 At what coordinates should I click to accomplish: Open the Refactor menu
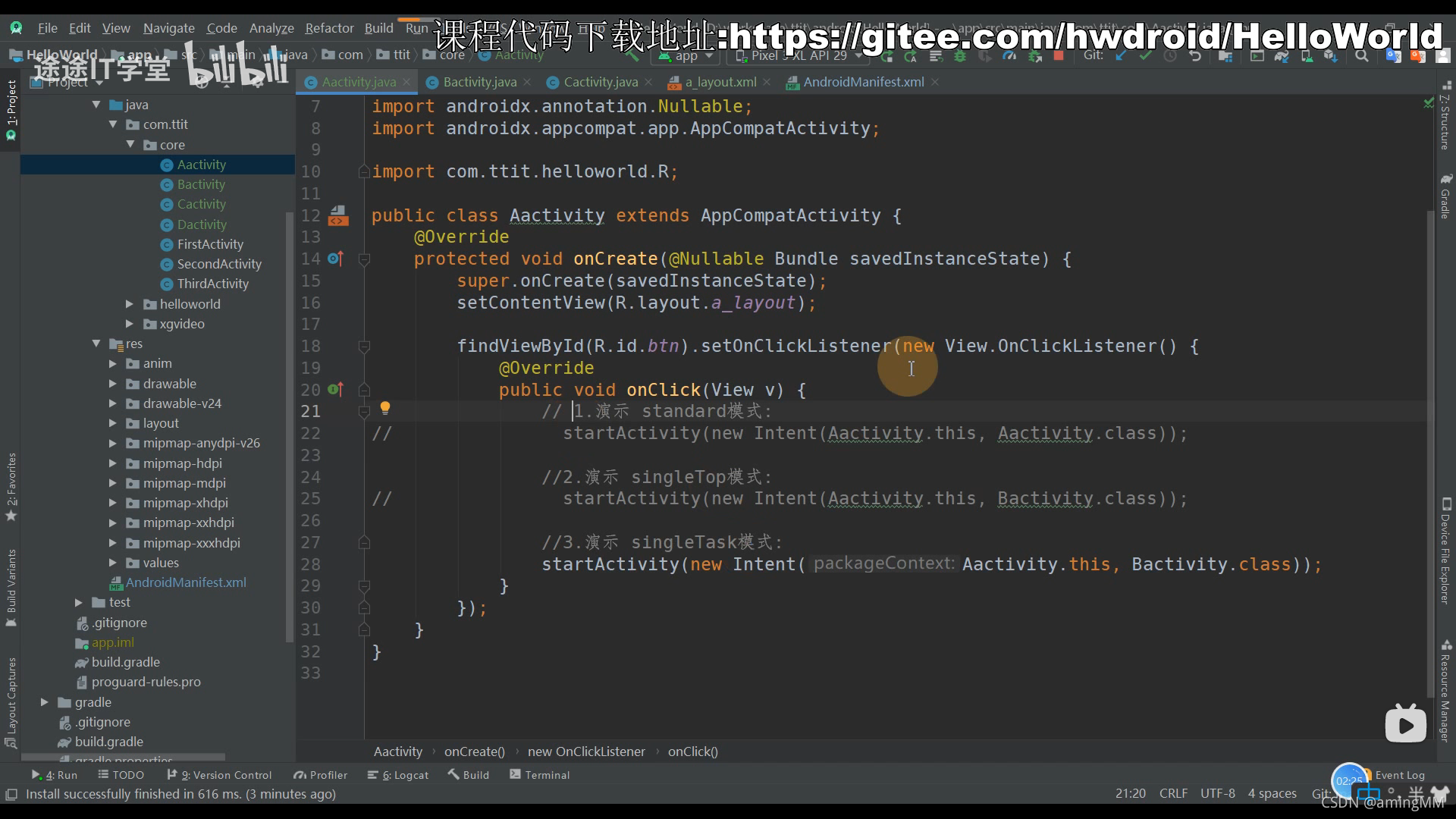click(x=329, y=28)
